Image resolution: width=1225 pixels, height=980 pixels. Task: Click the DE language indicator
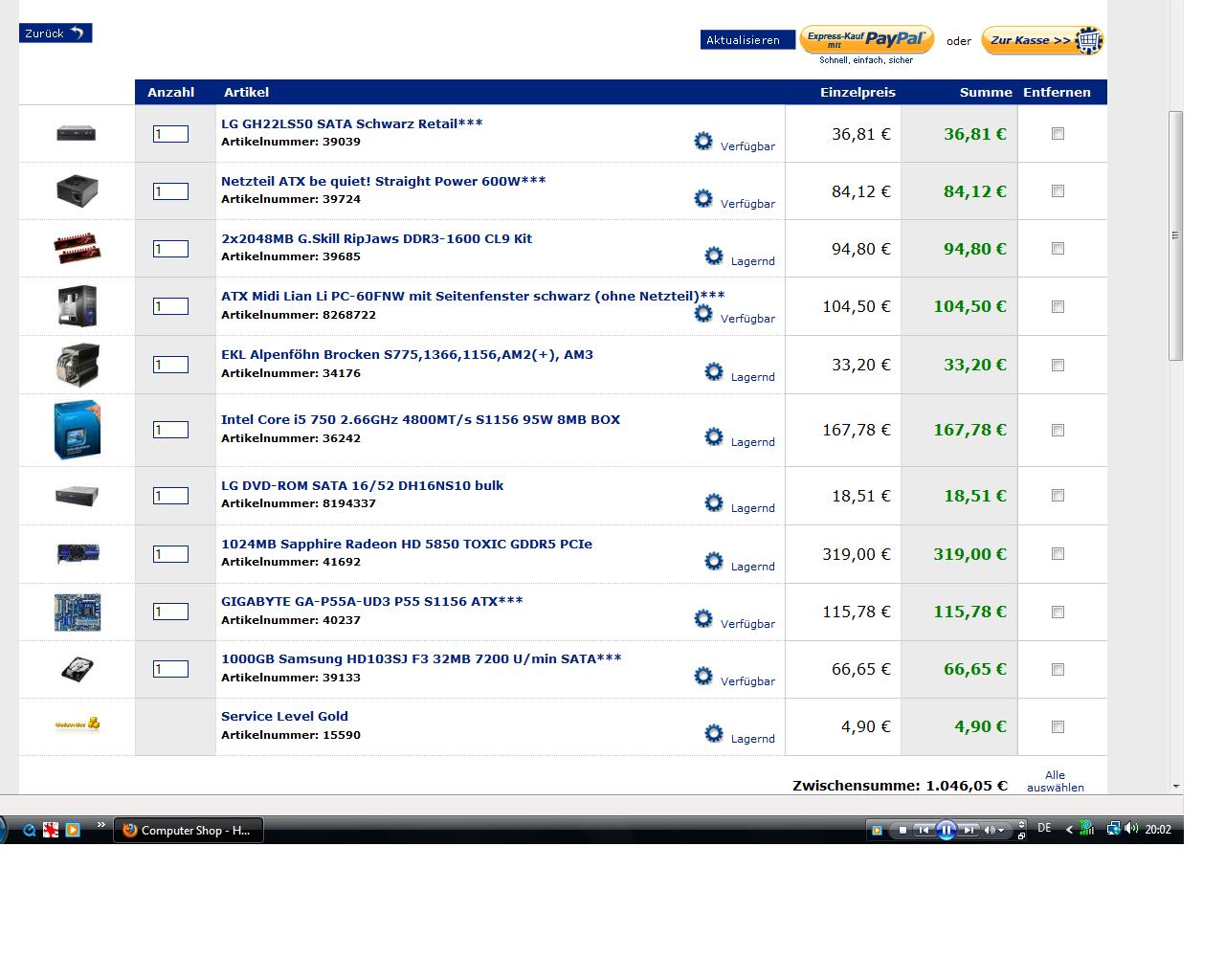(1044, 829)
